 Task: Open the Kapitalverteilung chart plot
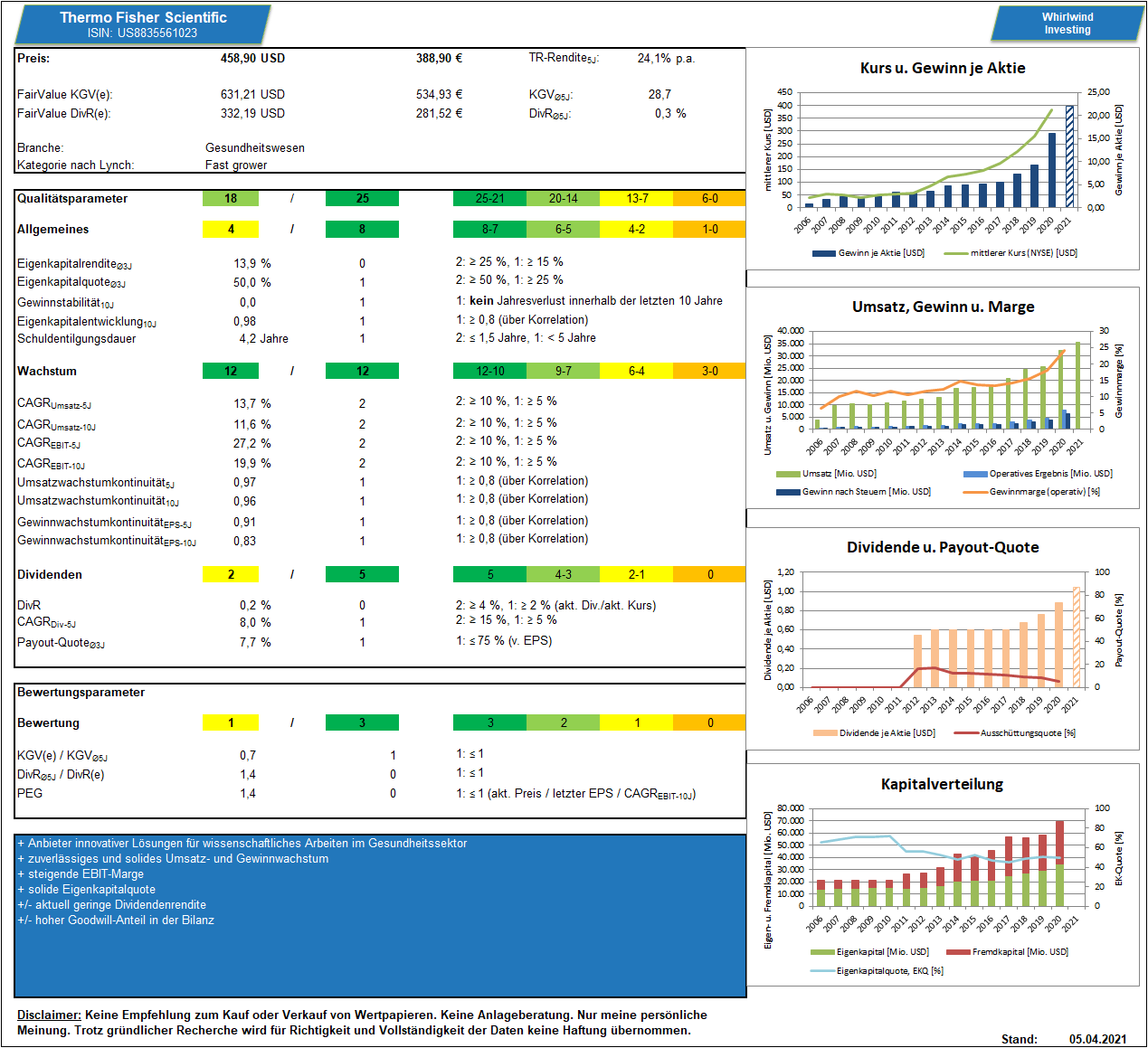[943, 857]
